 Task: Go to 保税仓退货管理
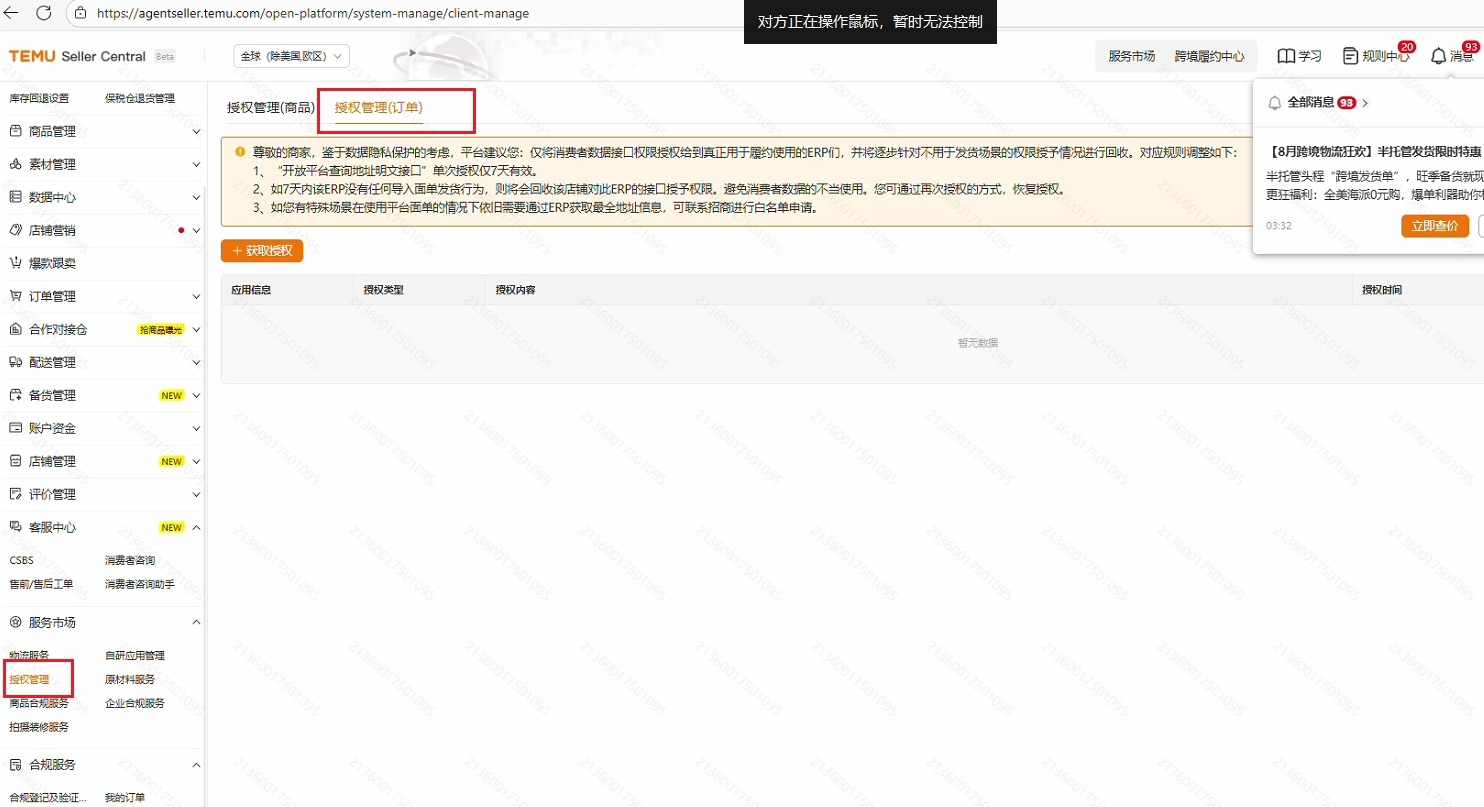pos(140,98)
